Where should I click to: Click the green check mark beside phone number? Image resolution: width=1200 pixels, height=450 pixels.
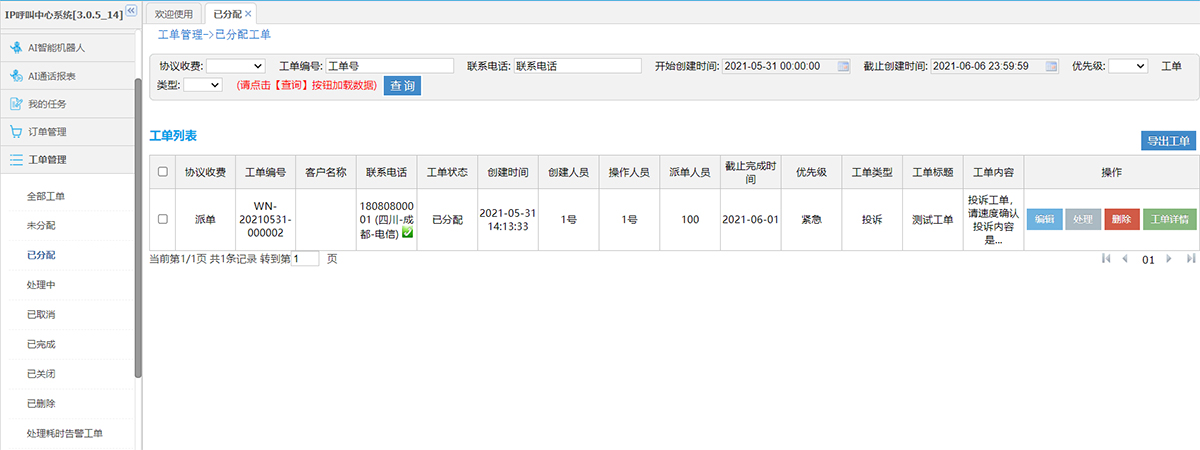pos(407,234)
